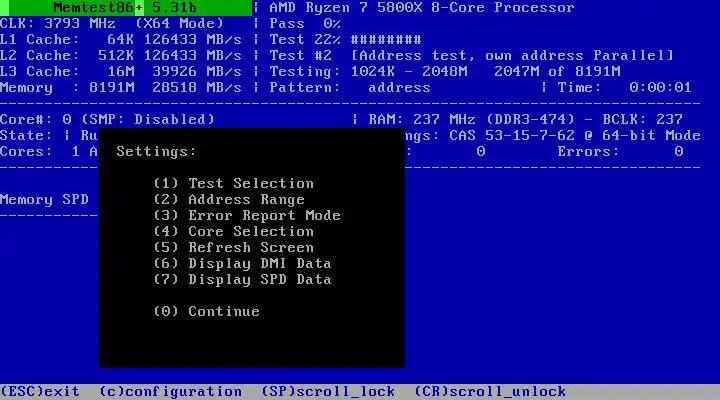
Task: Open (6) Display DMI Data entry
Action: click(x=242, y=264)
